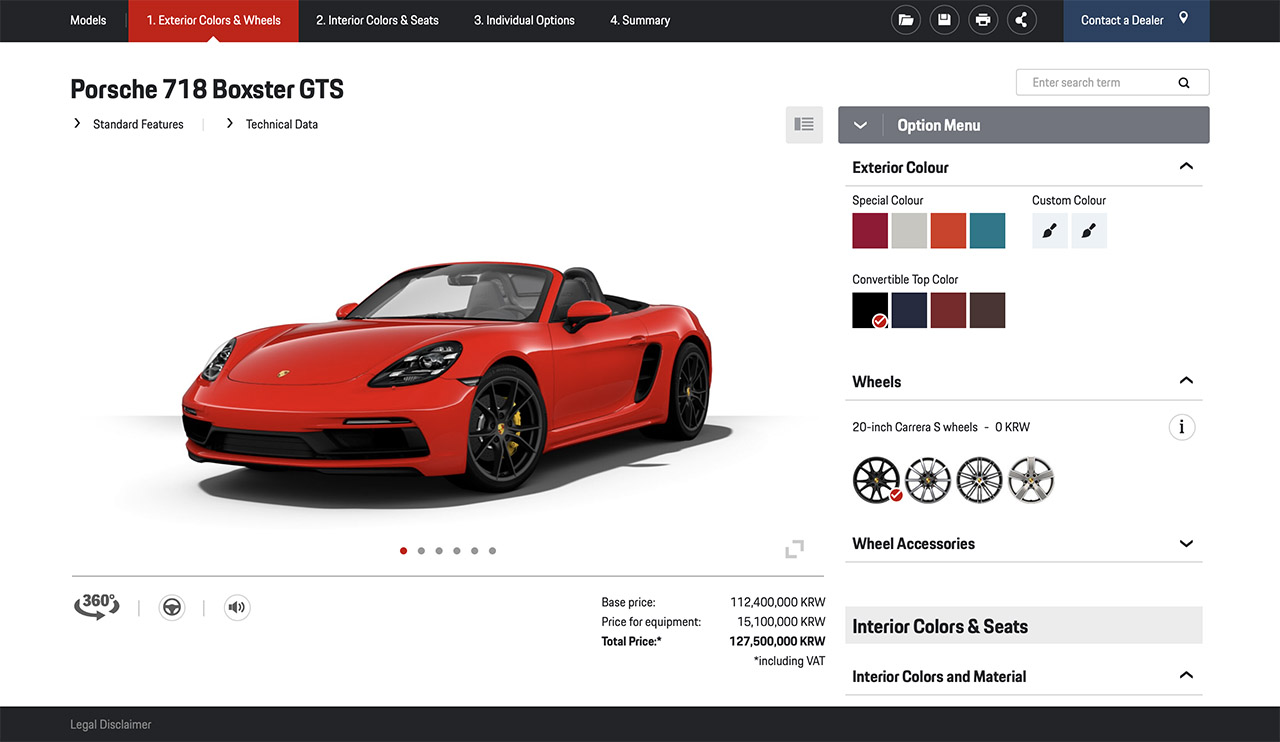Toggle the list view icon beside Option Menu
The image size is (1280, 742).
[804, 125]
